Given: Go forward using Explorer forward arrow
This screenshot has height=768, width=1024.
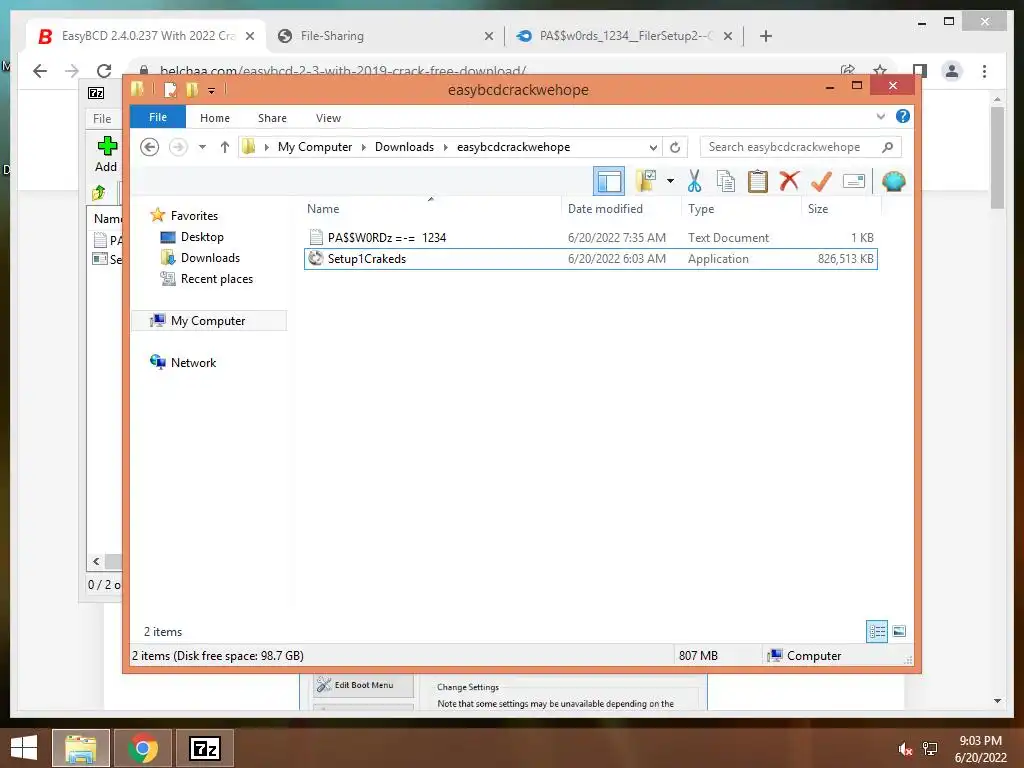Looking at the screenshot, I should [x=178, y=147].
